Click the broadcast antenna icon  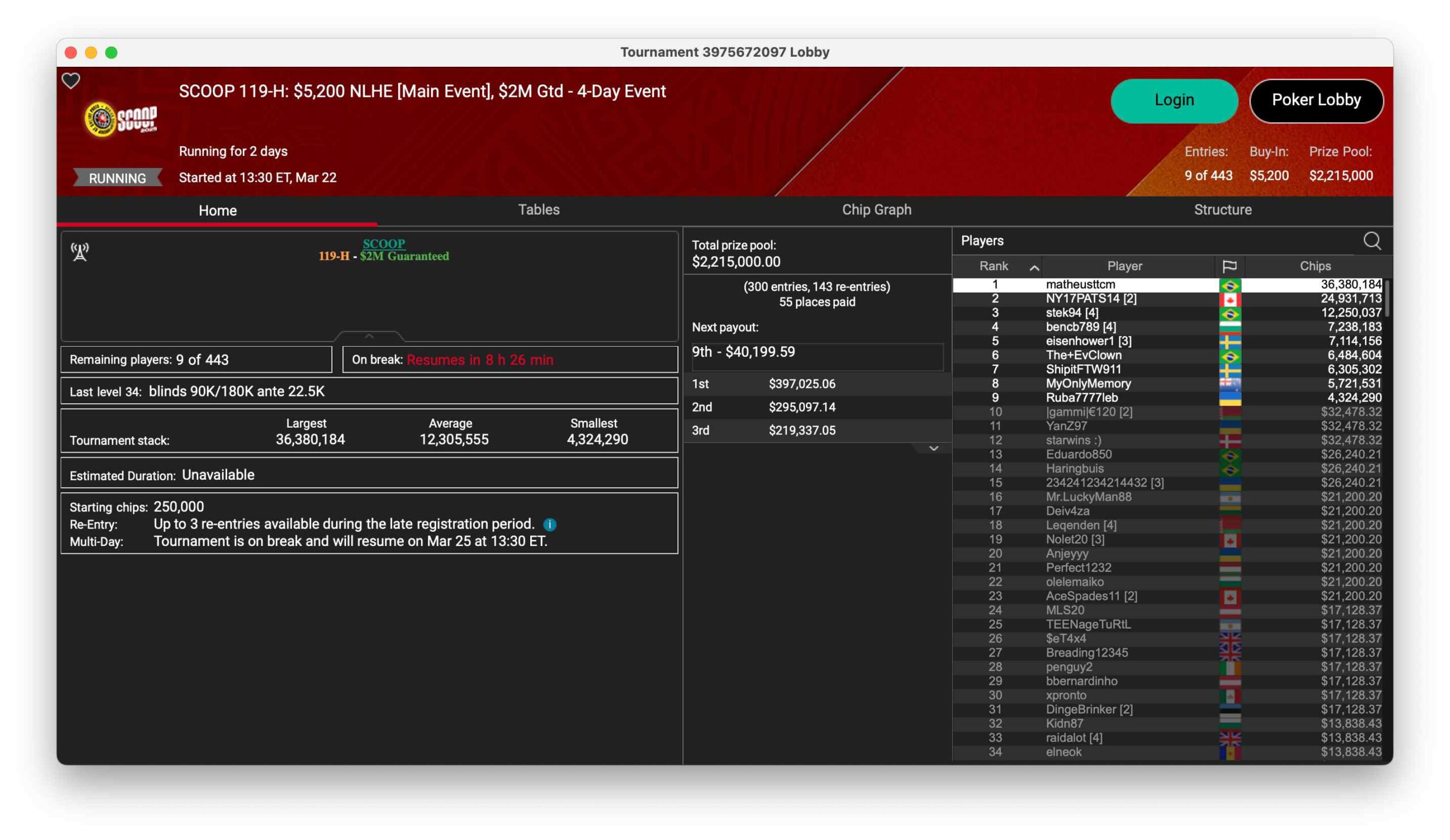tap(80, 251)
